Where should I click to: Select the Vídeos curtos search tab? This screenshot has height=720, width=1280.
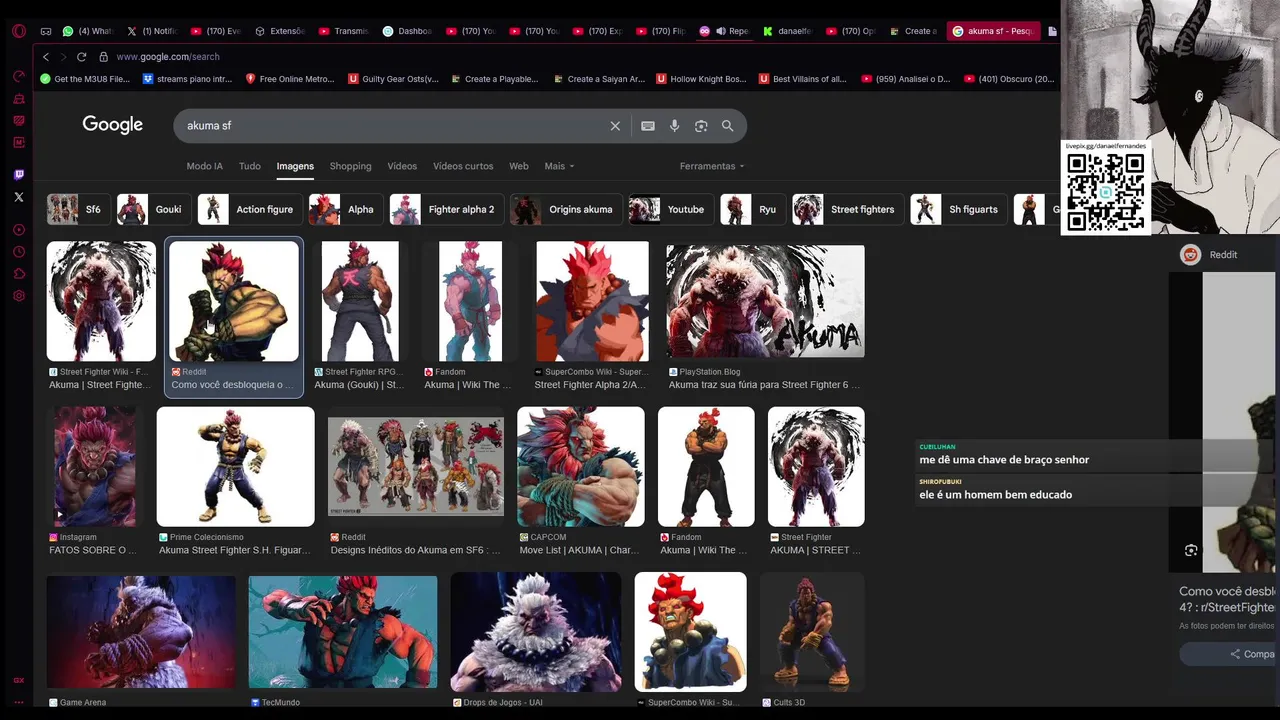pyautogui.click(x=463, y=166)
